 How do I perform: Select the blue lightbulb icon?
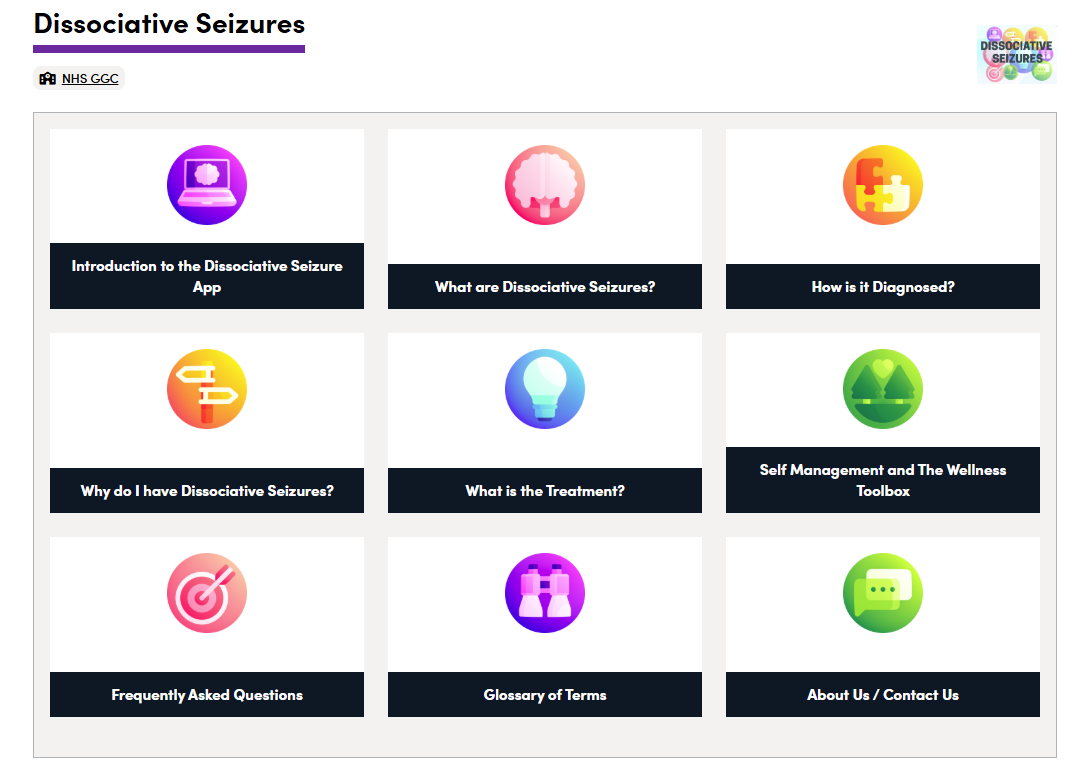click(x=545, y=389)
